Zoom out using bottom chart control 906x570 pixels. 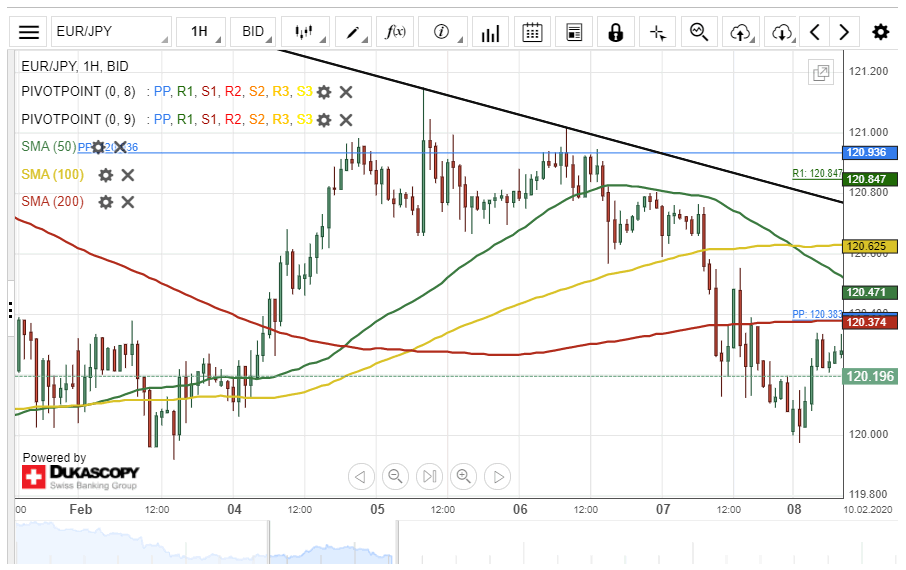pyautogui.click(x=395, y=476)
